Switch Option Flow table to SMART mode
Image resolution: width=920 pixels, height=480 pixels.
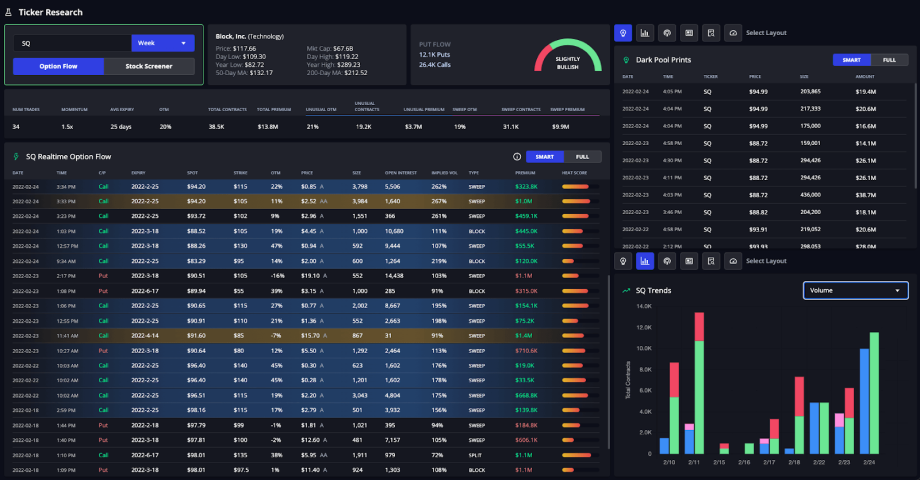click(544, 157)
